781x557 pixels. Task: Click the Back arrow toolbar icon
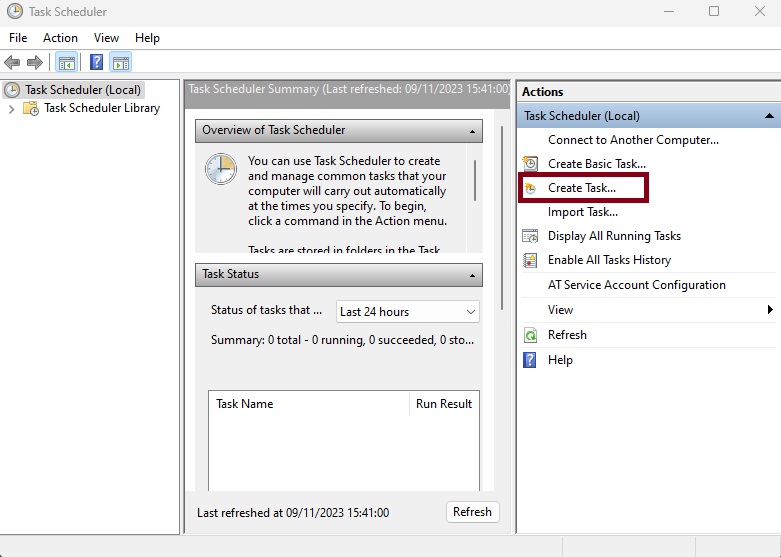click(12, 63)
